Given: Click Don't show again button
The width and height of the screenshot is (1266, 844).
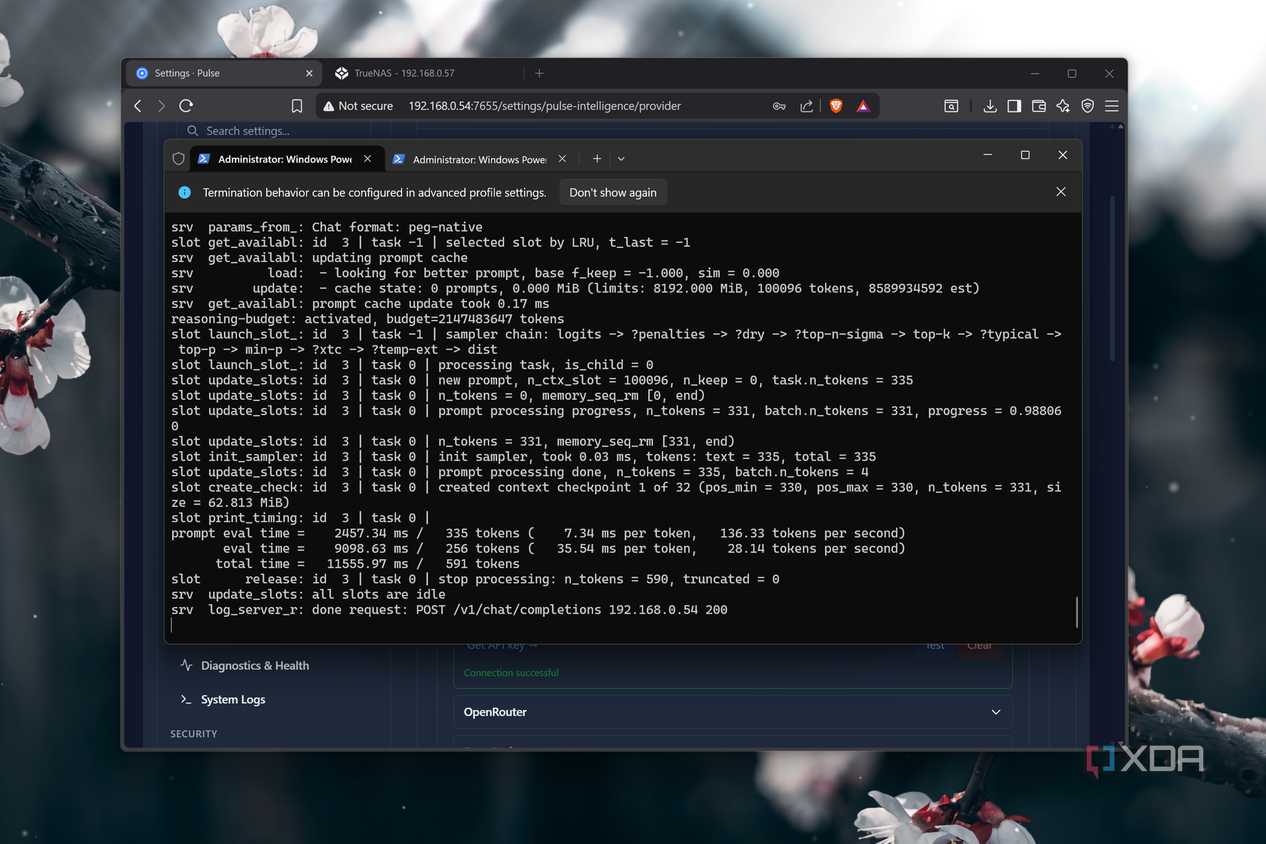Looking at the screenshot, I should coord(613,192).
